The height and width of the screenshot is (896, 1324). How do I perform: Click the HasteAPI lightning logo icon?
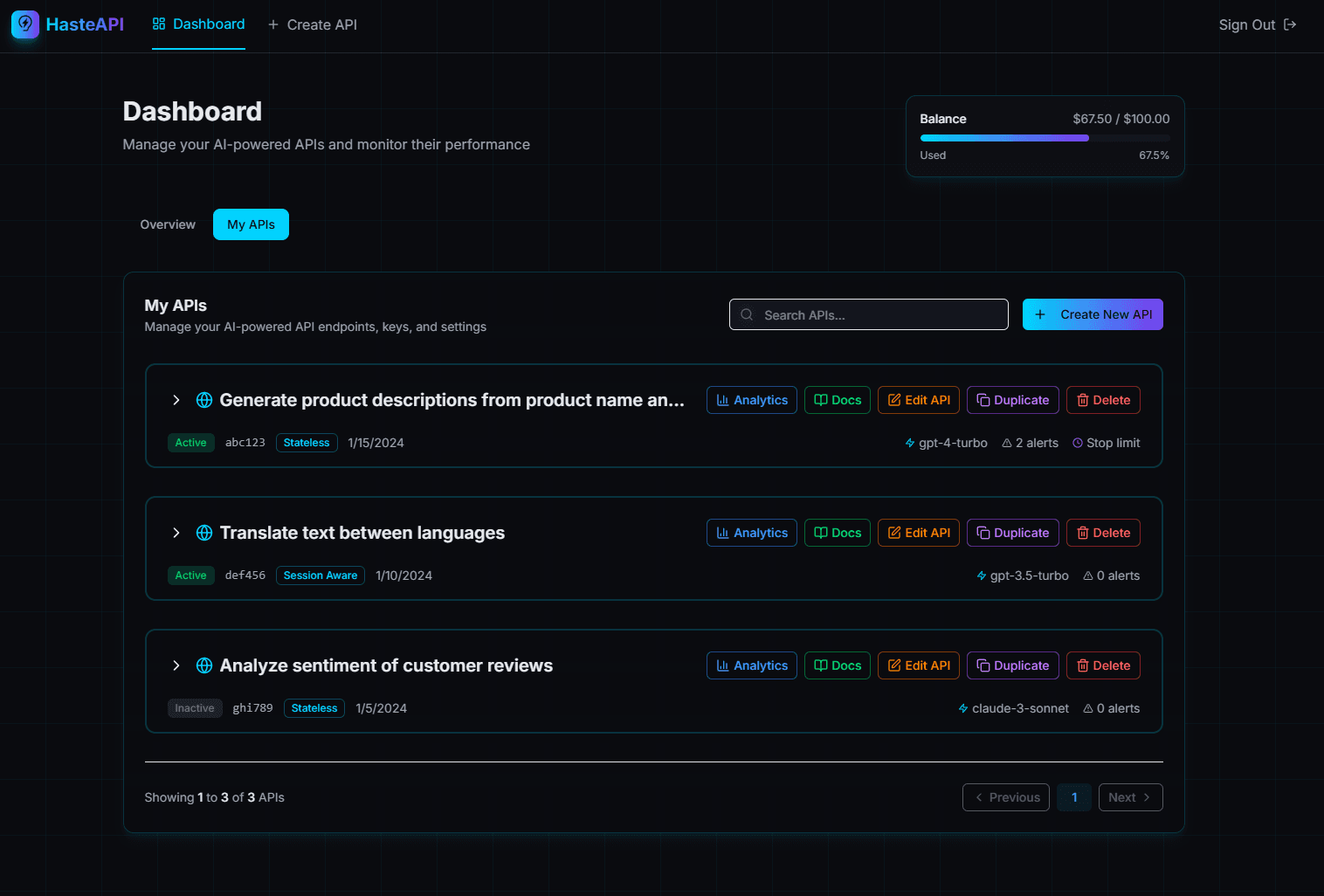pos(25,24)
